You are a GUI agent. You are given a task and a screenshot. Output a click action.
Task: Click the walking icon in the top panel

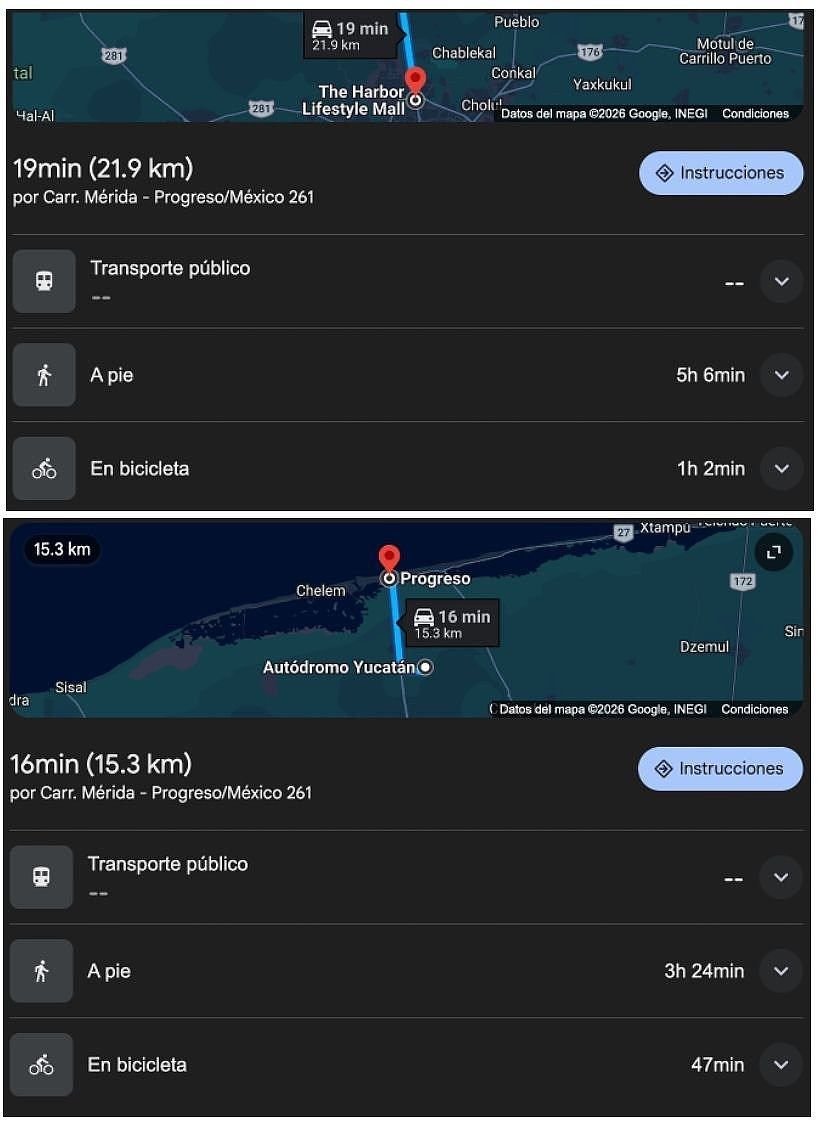coord(44,375)
